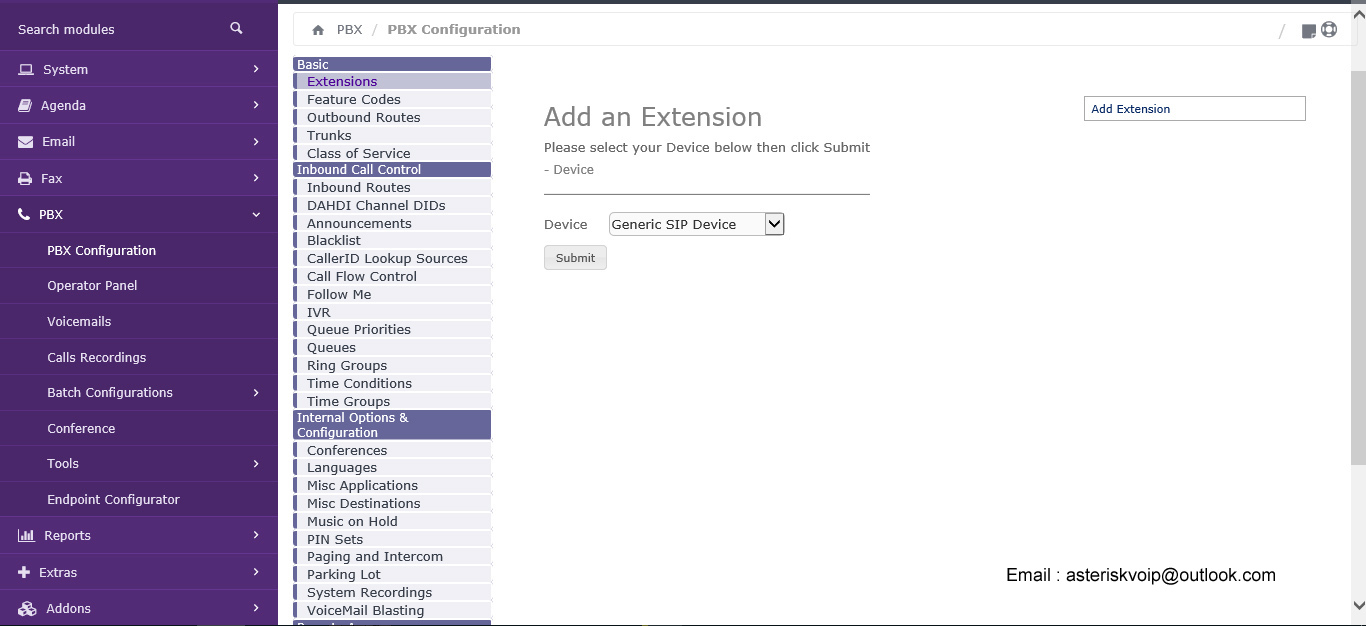Select Voicemails in the sidebar
Screen dimensions: 1366x626
79,322
